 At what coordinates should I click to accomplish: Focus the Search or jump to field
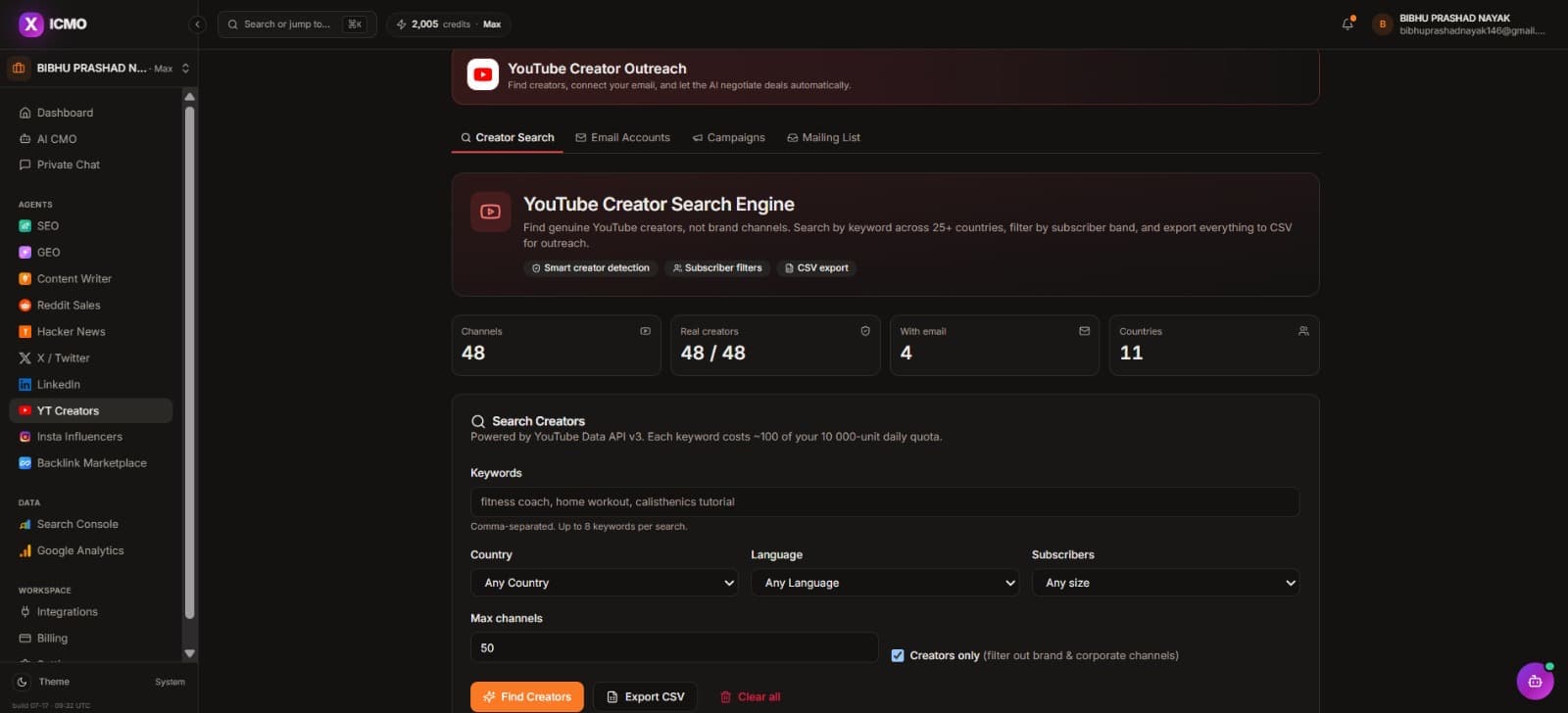coord(298,24)
